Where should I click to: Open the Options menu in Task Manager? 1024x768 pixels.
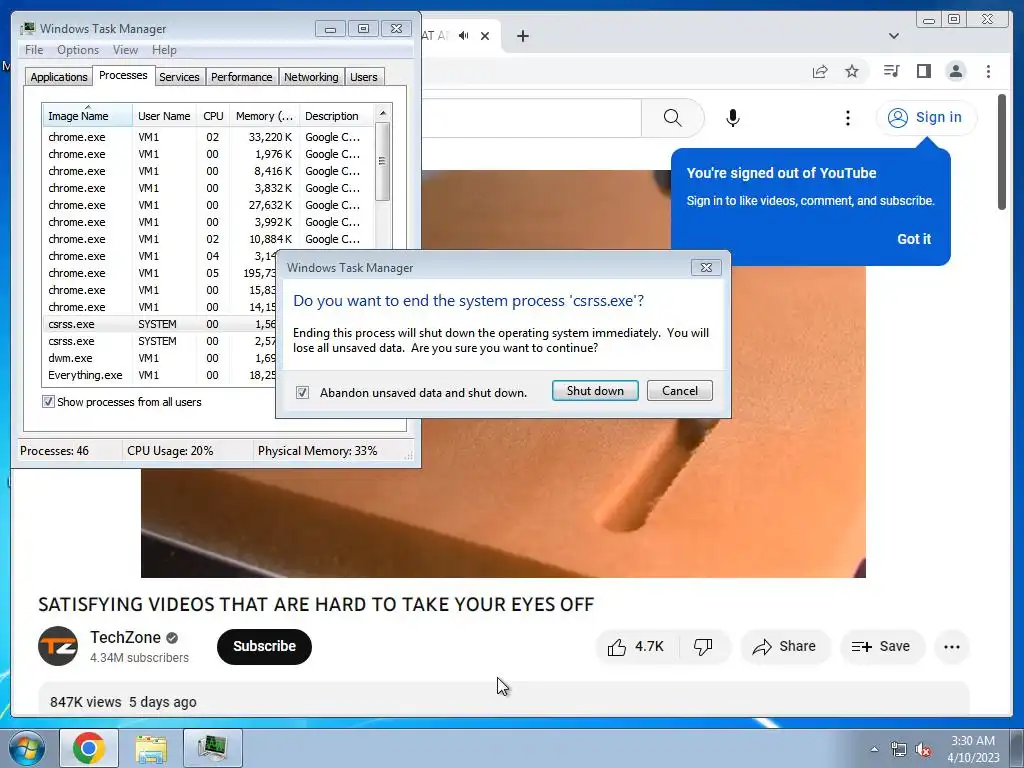pos(78,50)
